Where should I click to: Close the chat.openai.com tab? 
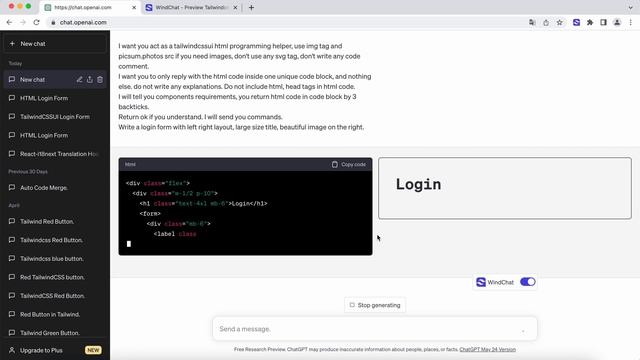[x=134, y=7]
